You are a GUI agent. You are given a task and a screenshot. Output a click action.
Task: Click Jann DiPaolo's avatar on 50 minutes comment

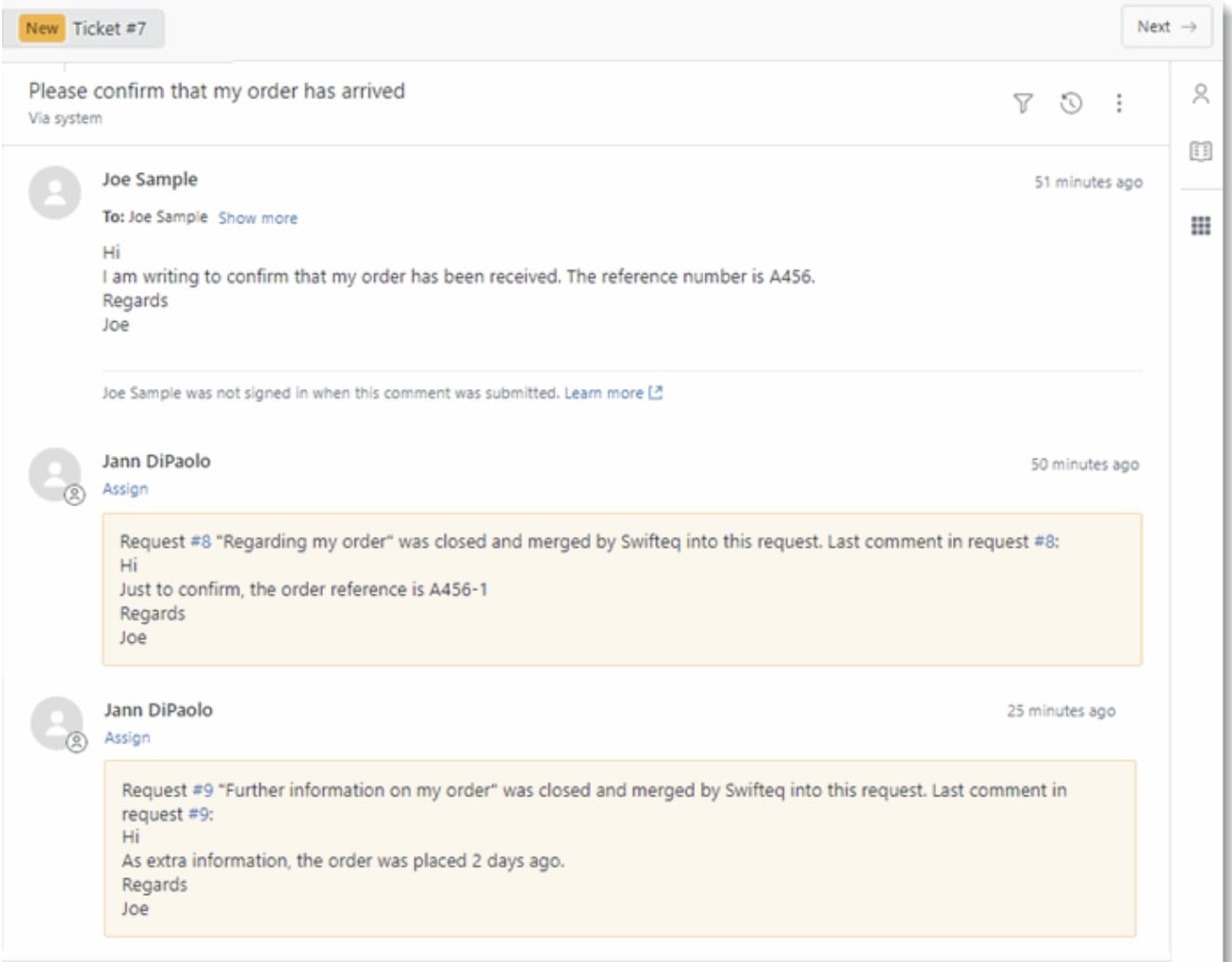pos(55,474)
